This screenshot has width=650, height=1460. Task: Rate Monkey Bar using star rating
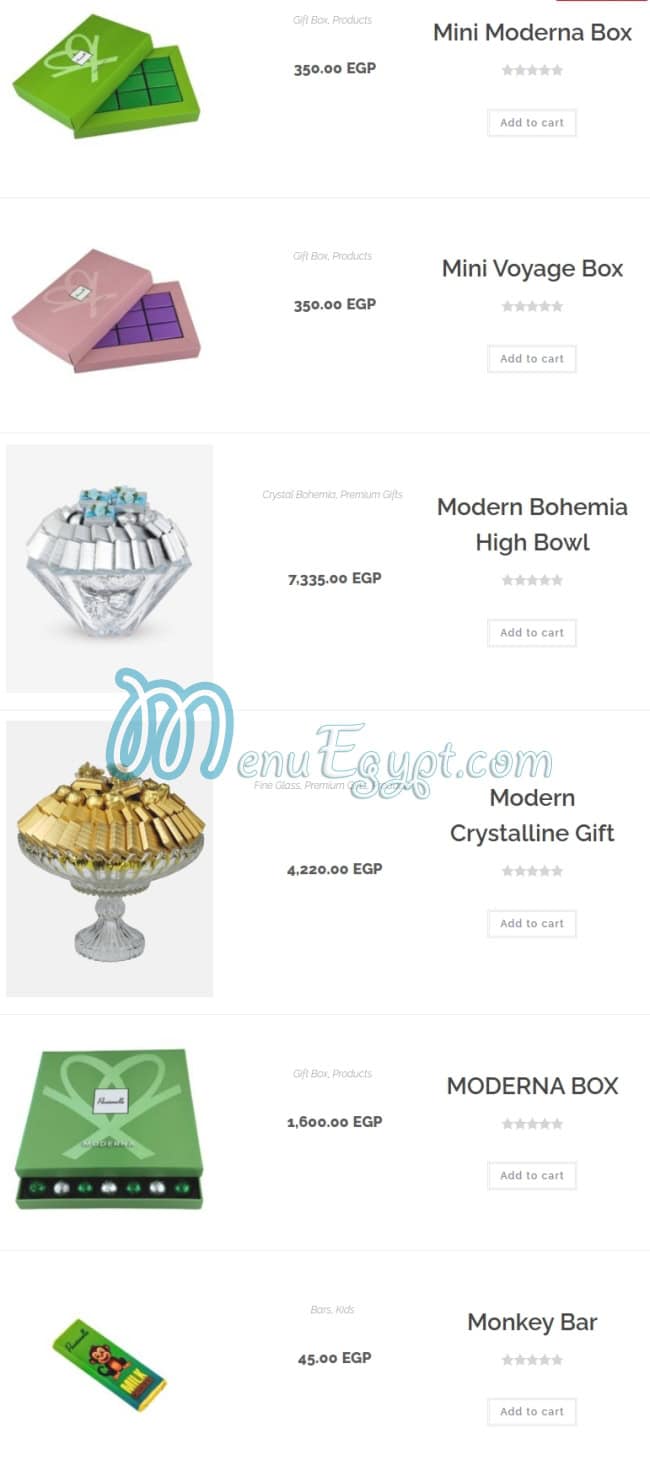[x=532, y=1360]
